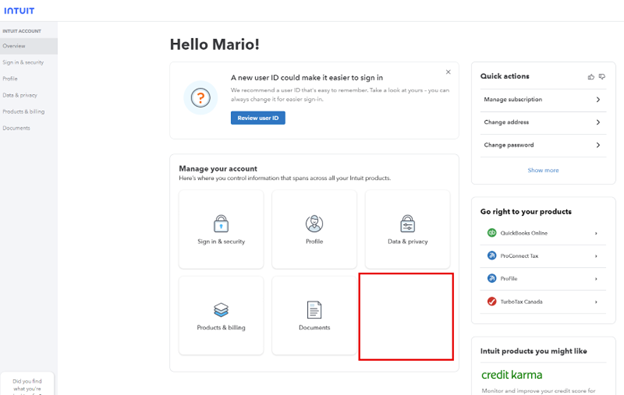624x395 pixels.
Task: Open the Profile person icon card
Action: [314, 229]
